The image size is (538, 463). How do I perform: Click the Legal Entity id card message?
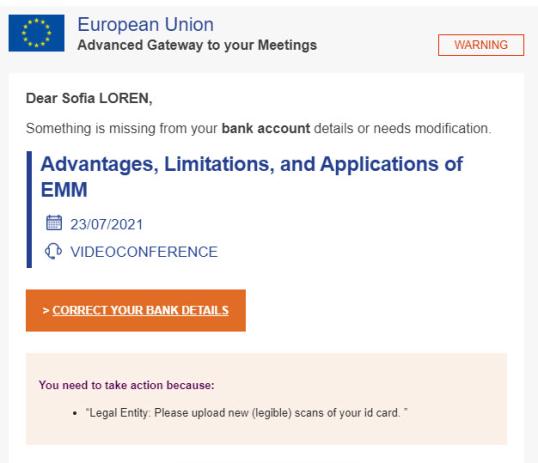246,413
